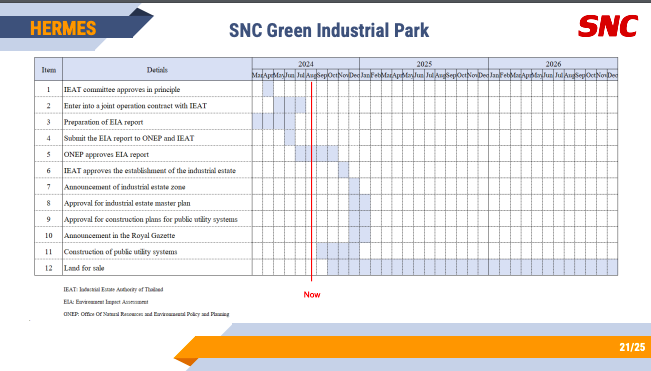The image size is (651, 371).
Task: Click the 2025 year header cell
Action: [x=424, y=64]
